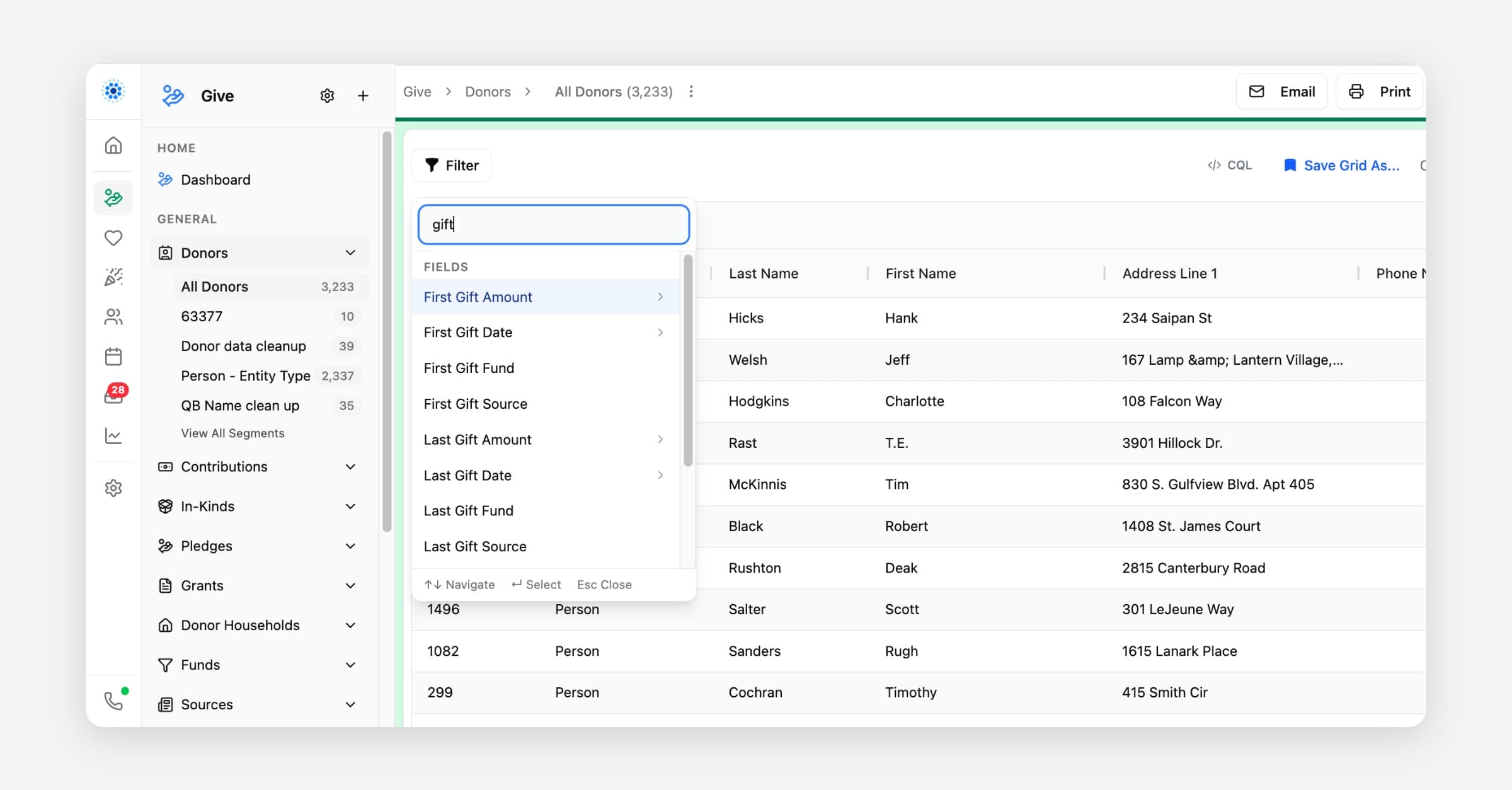This screenshot has width=1512, height=790.
Task: Click the sidebar navigation scrollbar
Action: click(387, 331)
